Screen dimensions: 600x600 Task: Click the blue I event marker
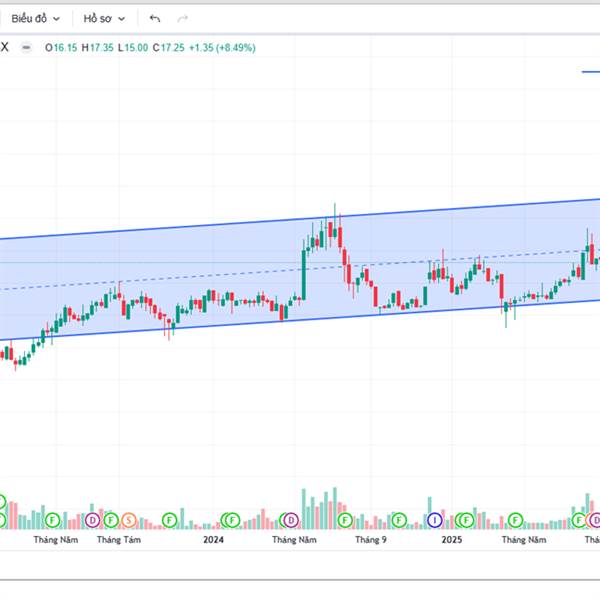click(x=435, y=520)
